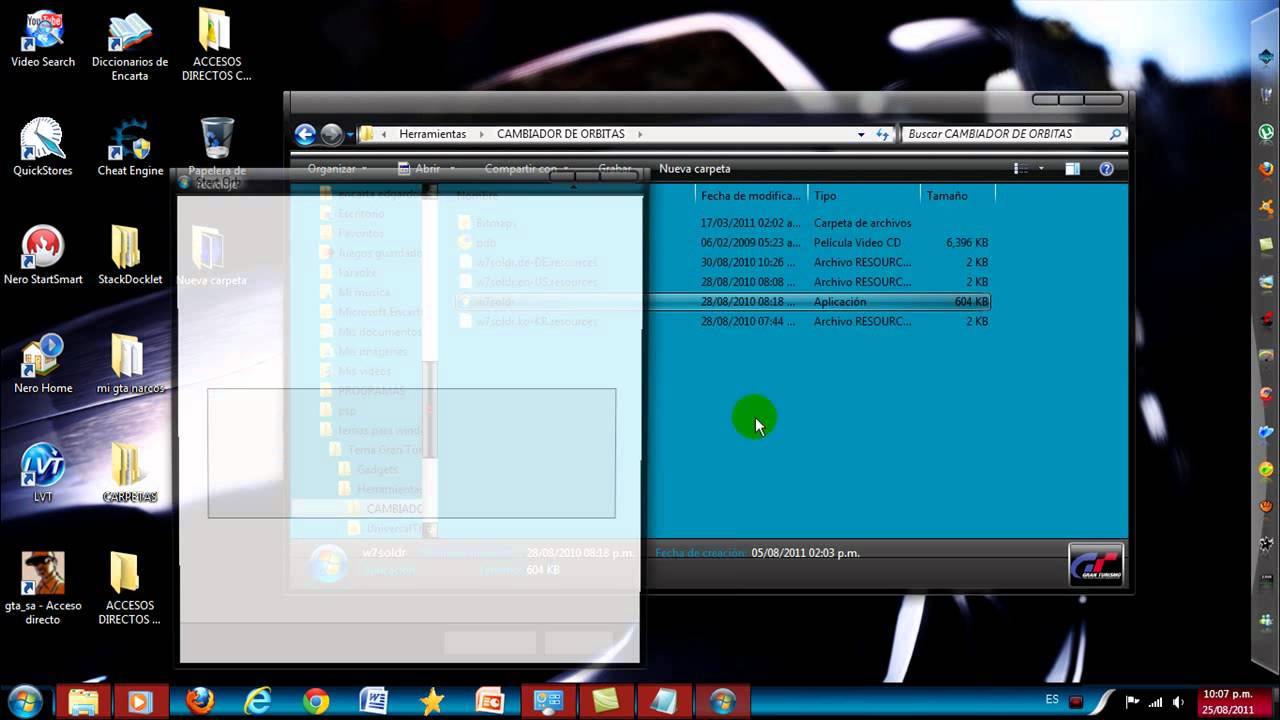Viewport: 1280px width, 720px height.
Task: Click Abrir in Explorer toolbar
Action: click(419, 169)
